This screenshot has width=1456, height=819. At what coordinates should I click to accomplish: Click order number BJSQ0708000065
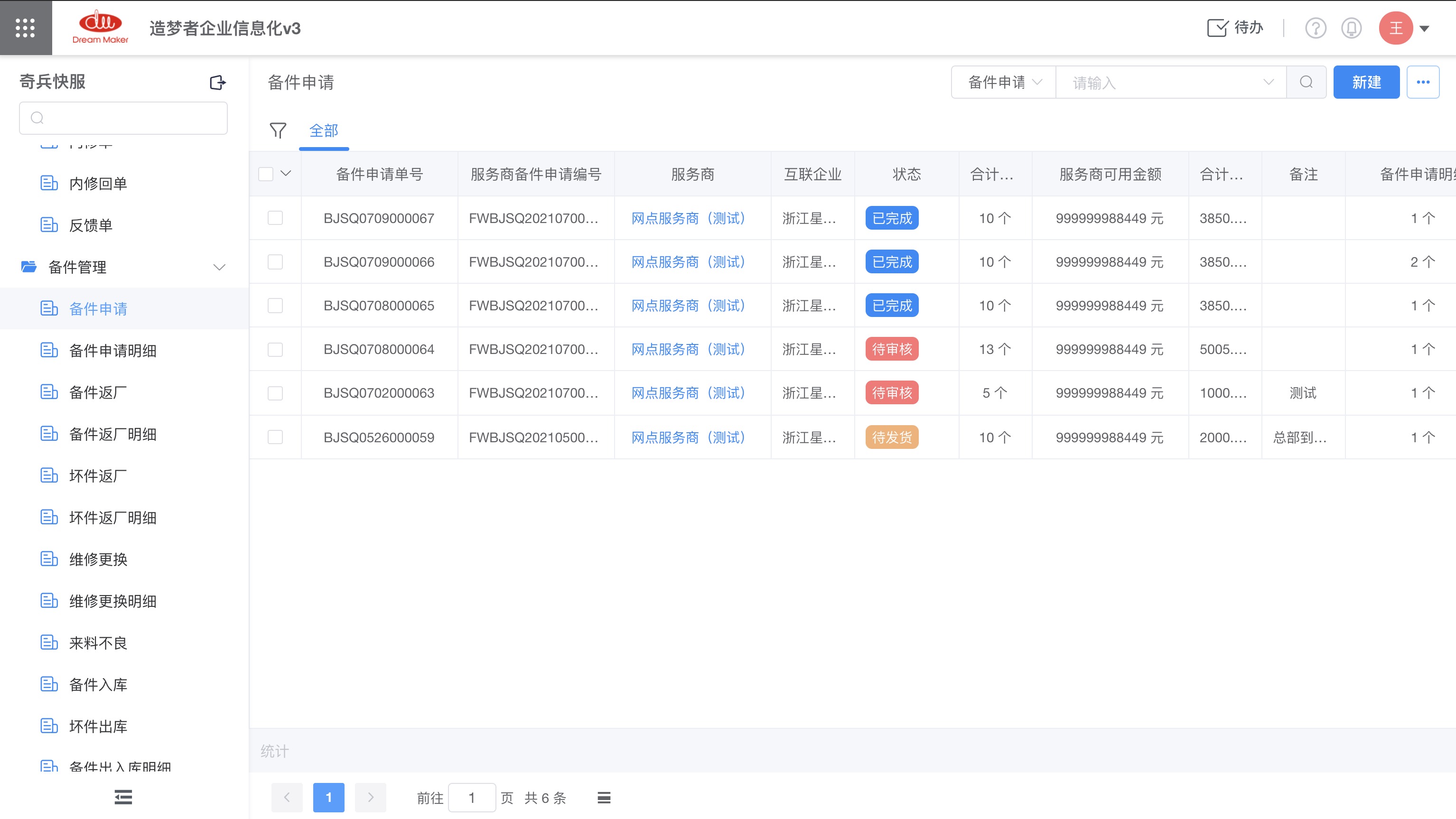pyautogui.click(x=379, y=306)
